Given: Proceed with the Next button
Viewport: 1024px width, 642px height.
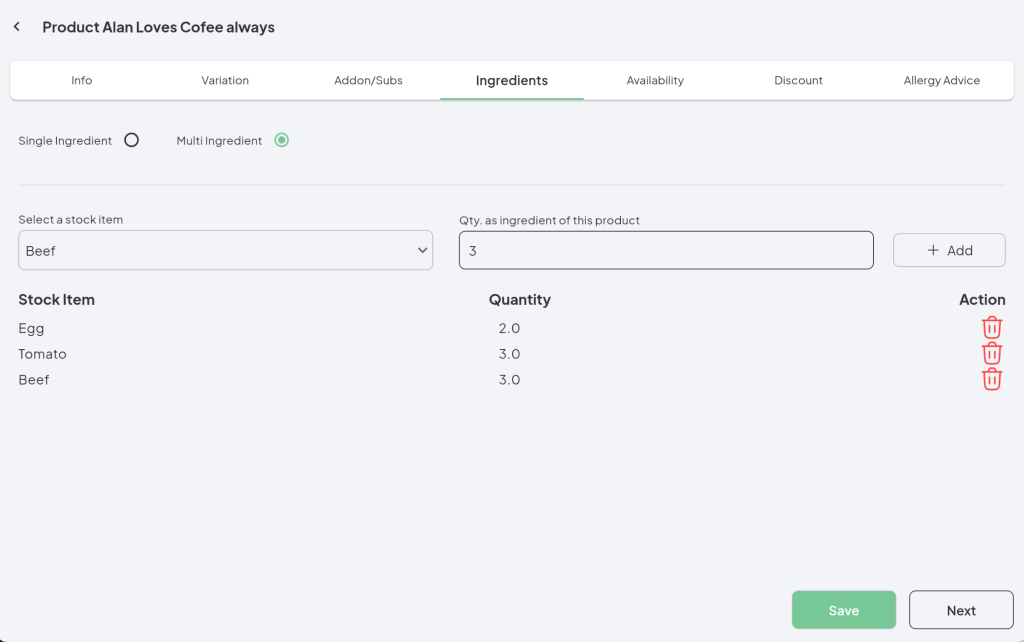Looking at the screenshot, I should [961, 610].
